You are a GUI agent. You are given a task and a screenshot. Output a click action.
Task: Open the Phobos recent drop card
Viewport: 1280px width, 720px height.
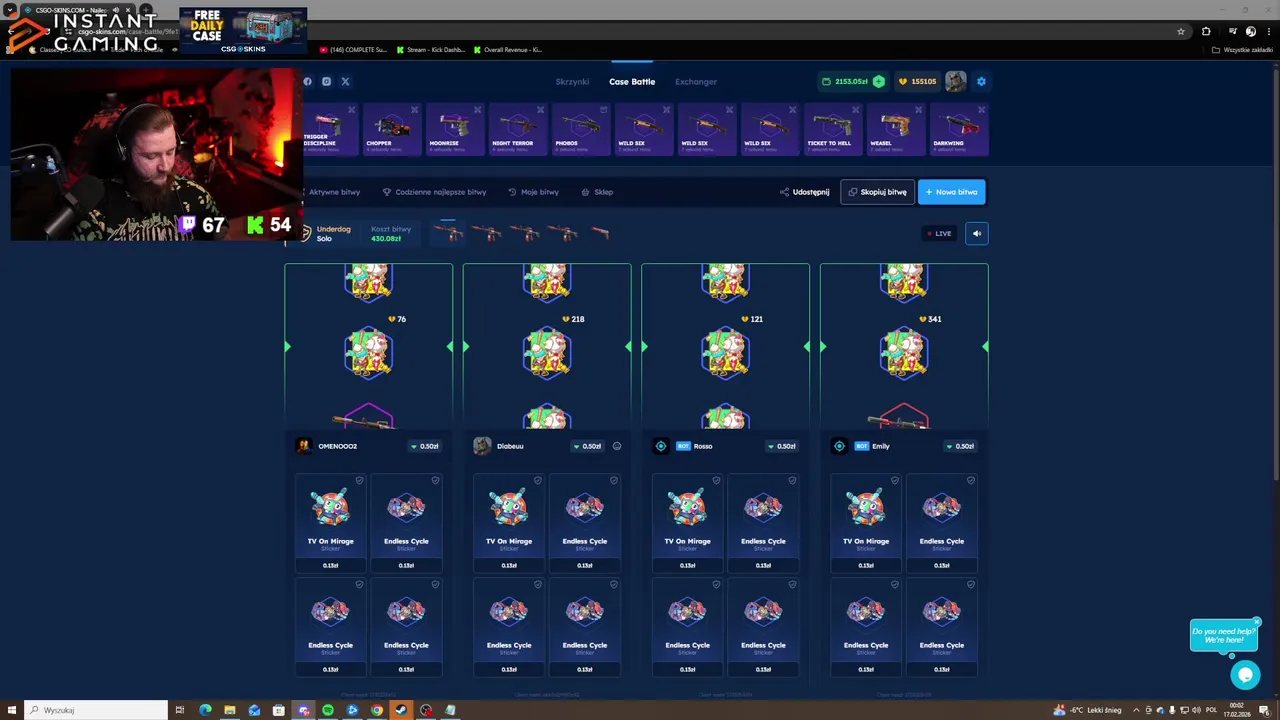[581, 130]
